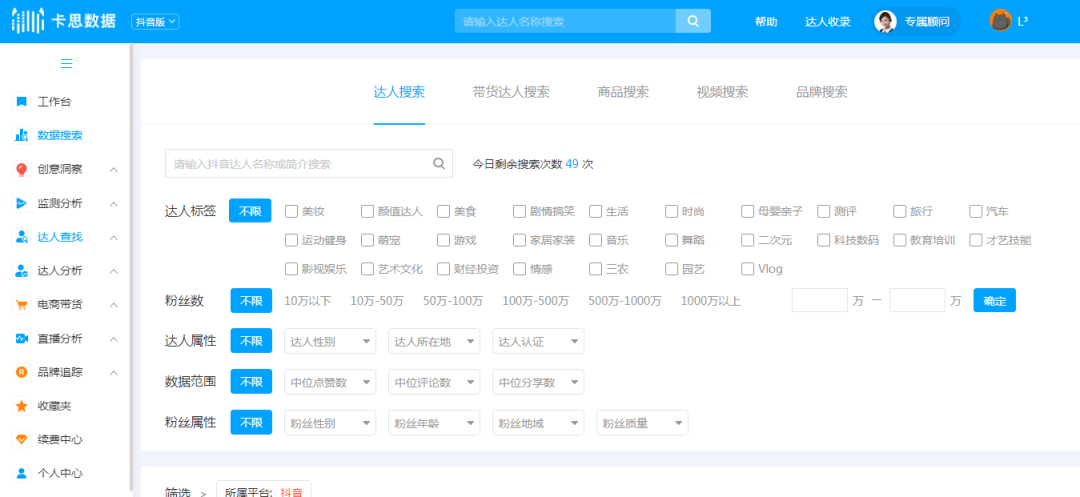
Task: Open the 帮助 menu item
Action: (766, 21)
